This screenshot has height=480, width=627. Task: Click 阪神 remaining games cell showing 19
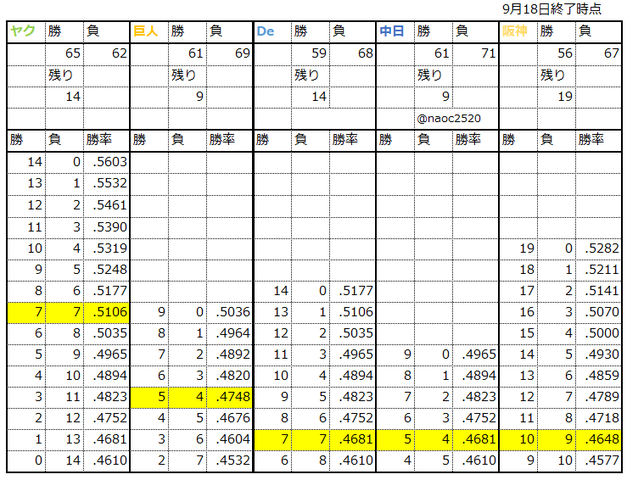click(x=557, y=96)
